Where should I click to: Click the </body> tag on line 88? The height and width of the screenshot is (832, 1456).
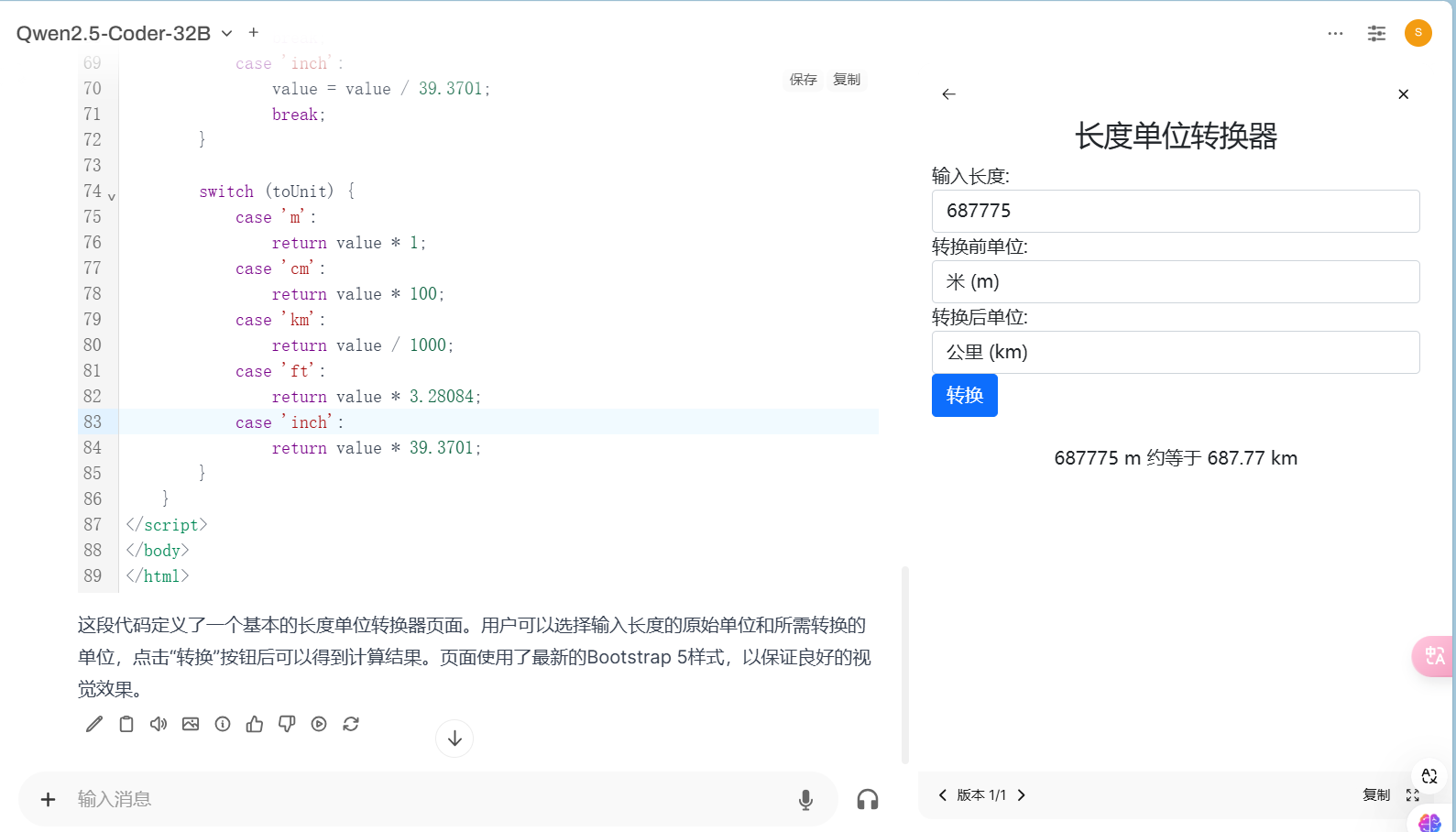pos(158,551)
